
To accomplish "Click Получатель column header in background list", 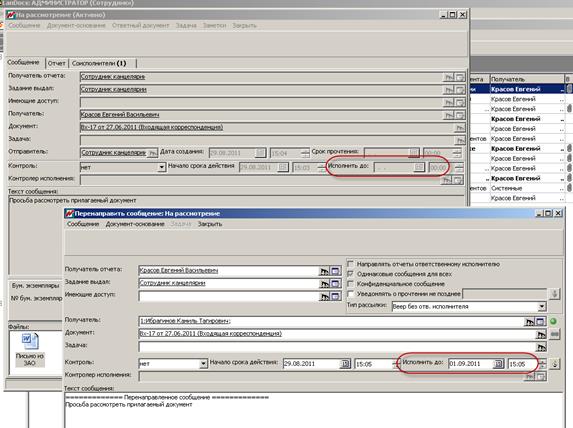I will [x=526, y=79].
